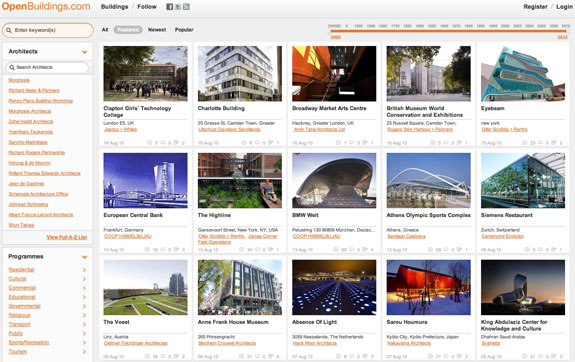This screenshot has width=575, height=362.
Task: Click the notes icon on Eyebeam card
Action: pyautogui.click(x=554, y=143)
